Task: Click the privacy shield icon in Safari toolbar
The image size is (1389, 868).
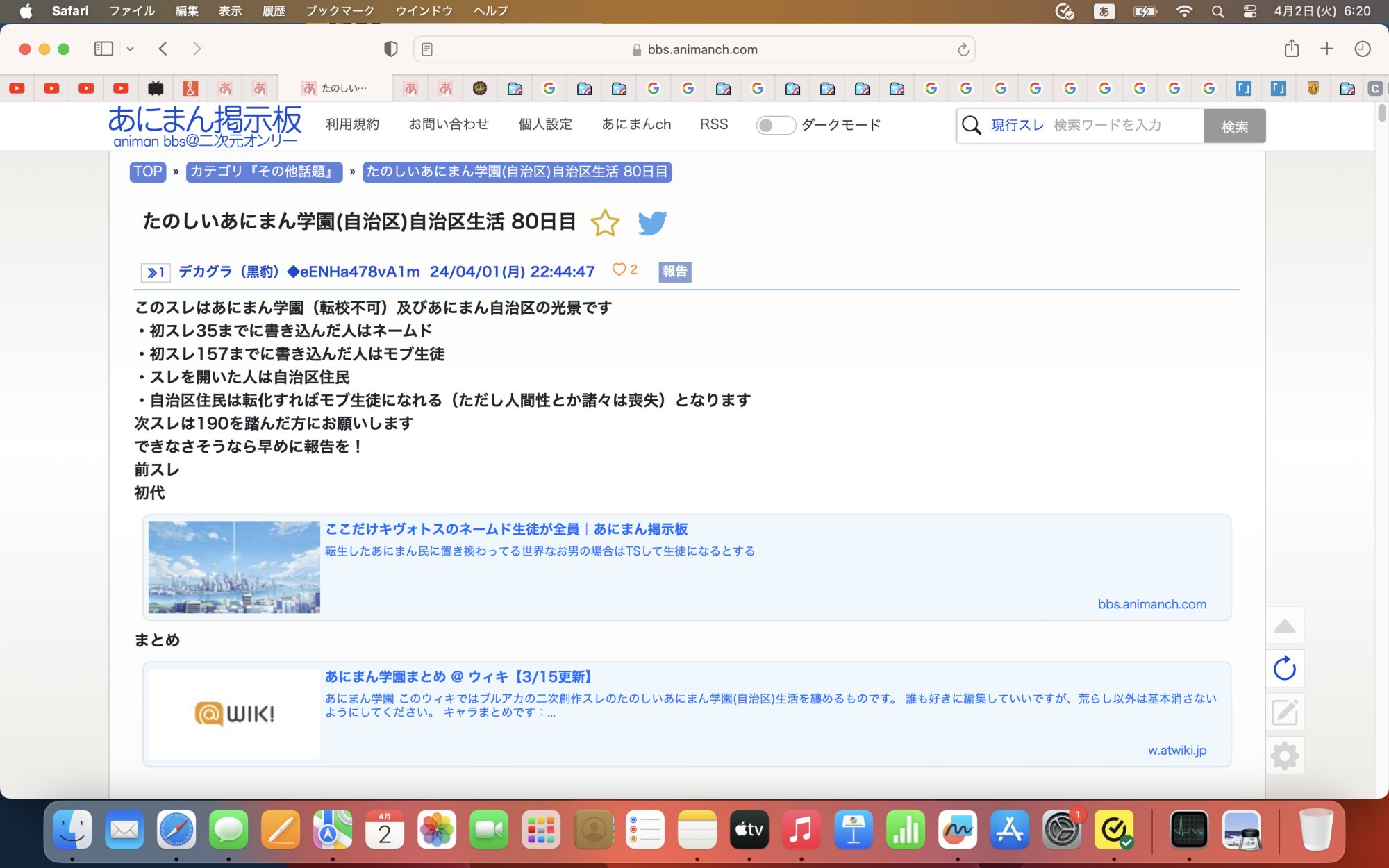Action: click(x=391, y=49)
